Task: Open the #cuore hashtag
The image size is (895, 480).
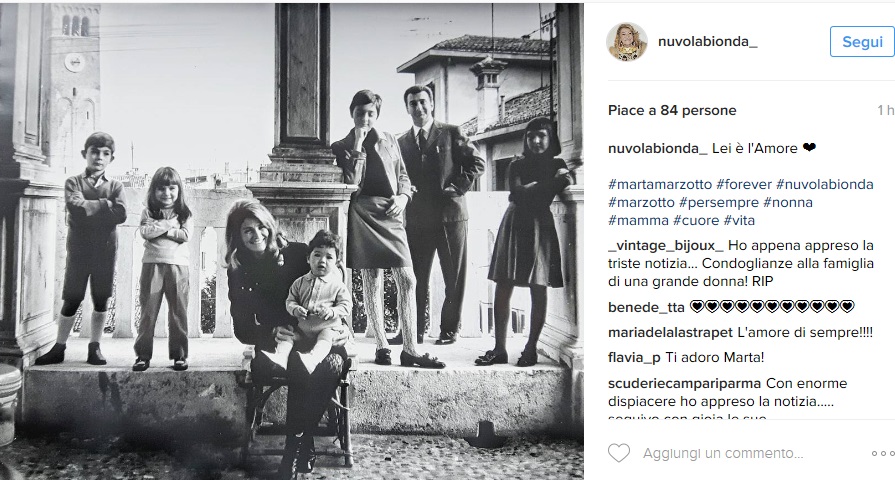Action: pyautogui.click(x=696, y=220)
